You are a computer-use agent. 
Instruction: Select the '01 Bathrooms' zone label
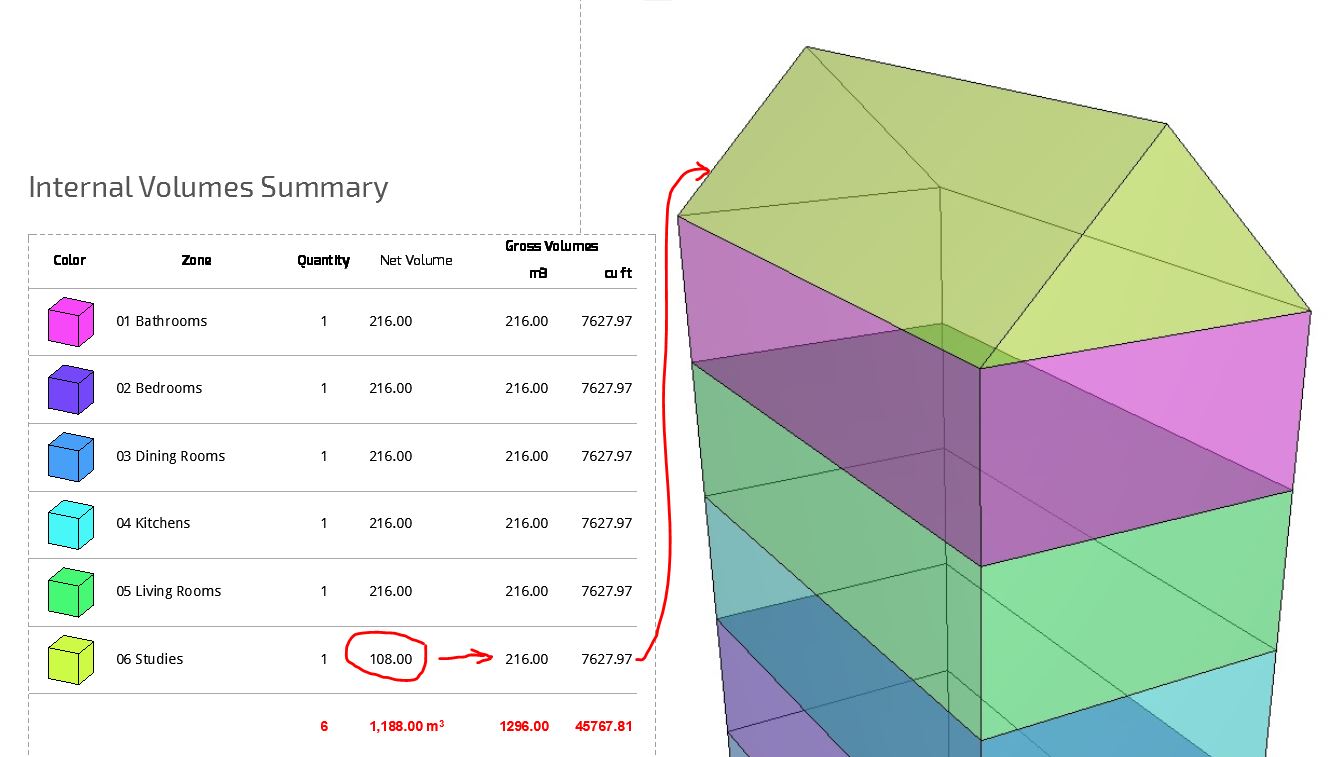click(x=161, y=321)
